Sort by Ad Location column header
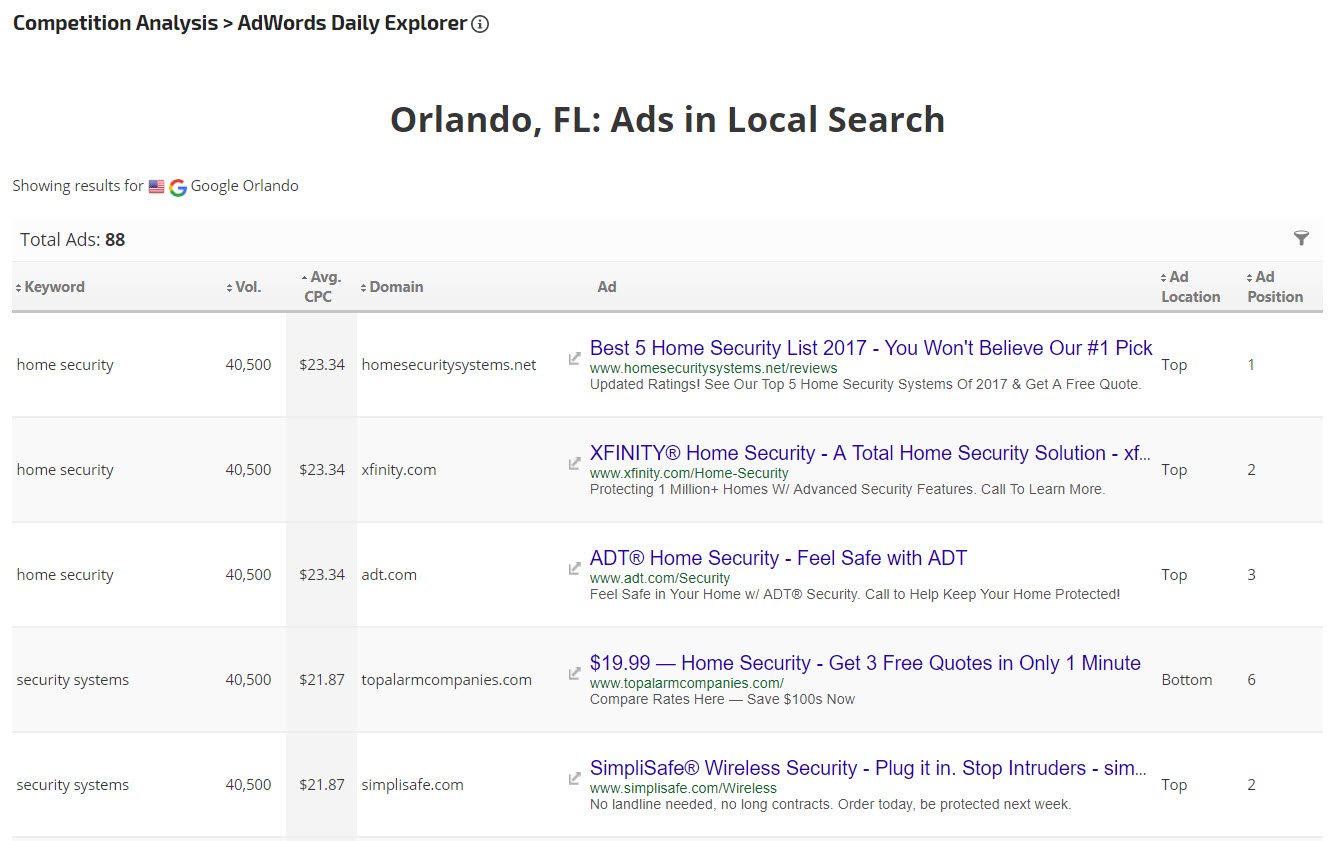The width and height of the screenshot is (1338, 841). 1192,287
